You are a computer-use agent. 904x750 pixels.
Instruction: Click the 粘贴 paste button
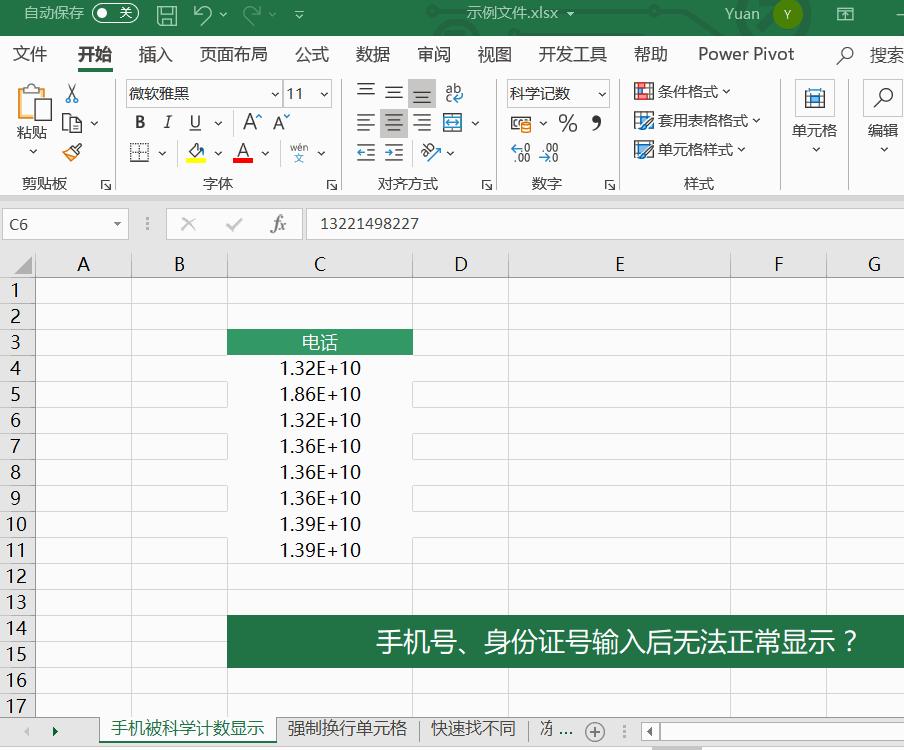click(32, 110)
